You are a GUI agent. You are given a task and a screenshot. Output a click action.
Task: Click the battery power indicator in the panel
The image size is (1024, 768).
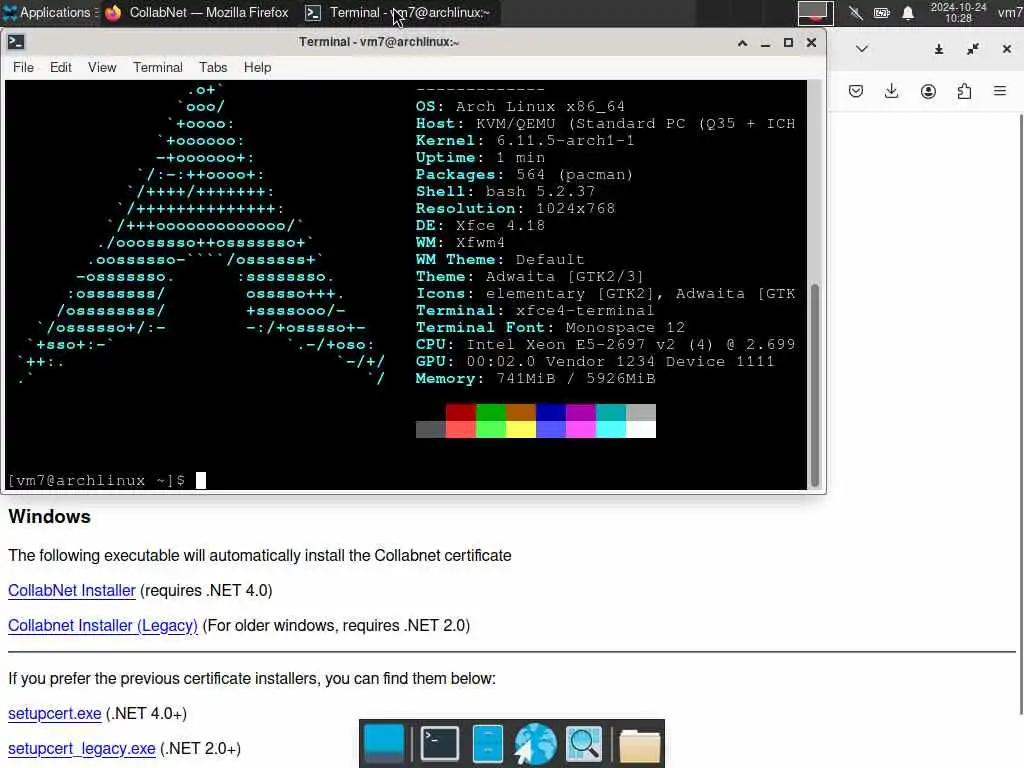pyautogui.click(x=882, y=13)
